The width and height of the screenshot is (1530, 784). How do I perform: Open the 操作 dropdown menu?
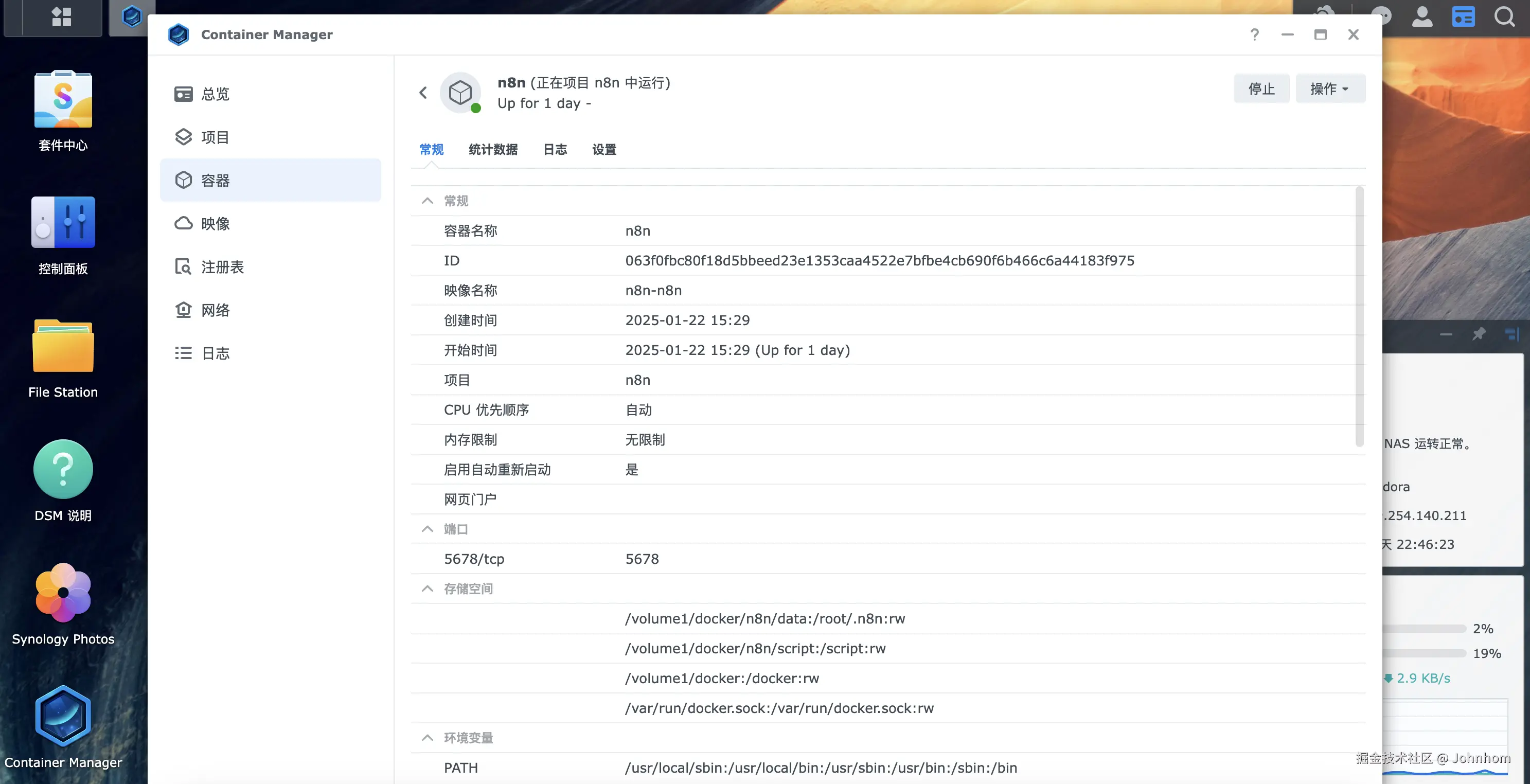[x=1330, y=88]
